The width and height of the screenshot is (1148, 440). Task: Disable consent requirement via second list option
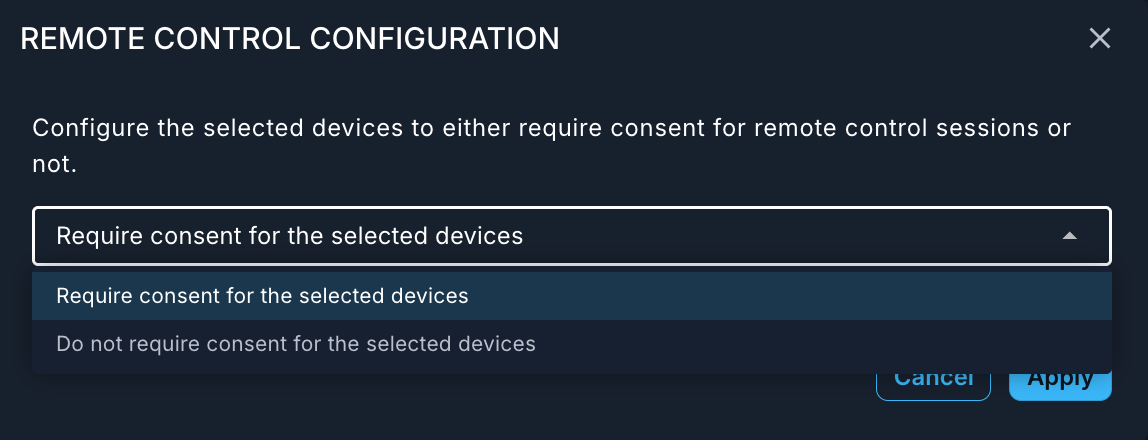tap(296, 344)
